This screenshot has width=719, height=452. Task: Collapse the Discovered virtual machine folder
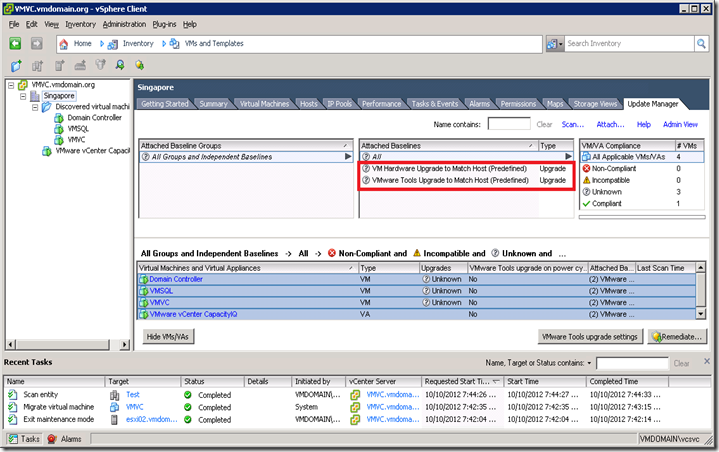coord(35,107)
